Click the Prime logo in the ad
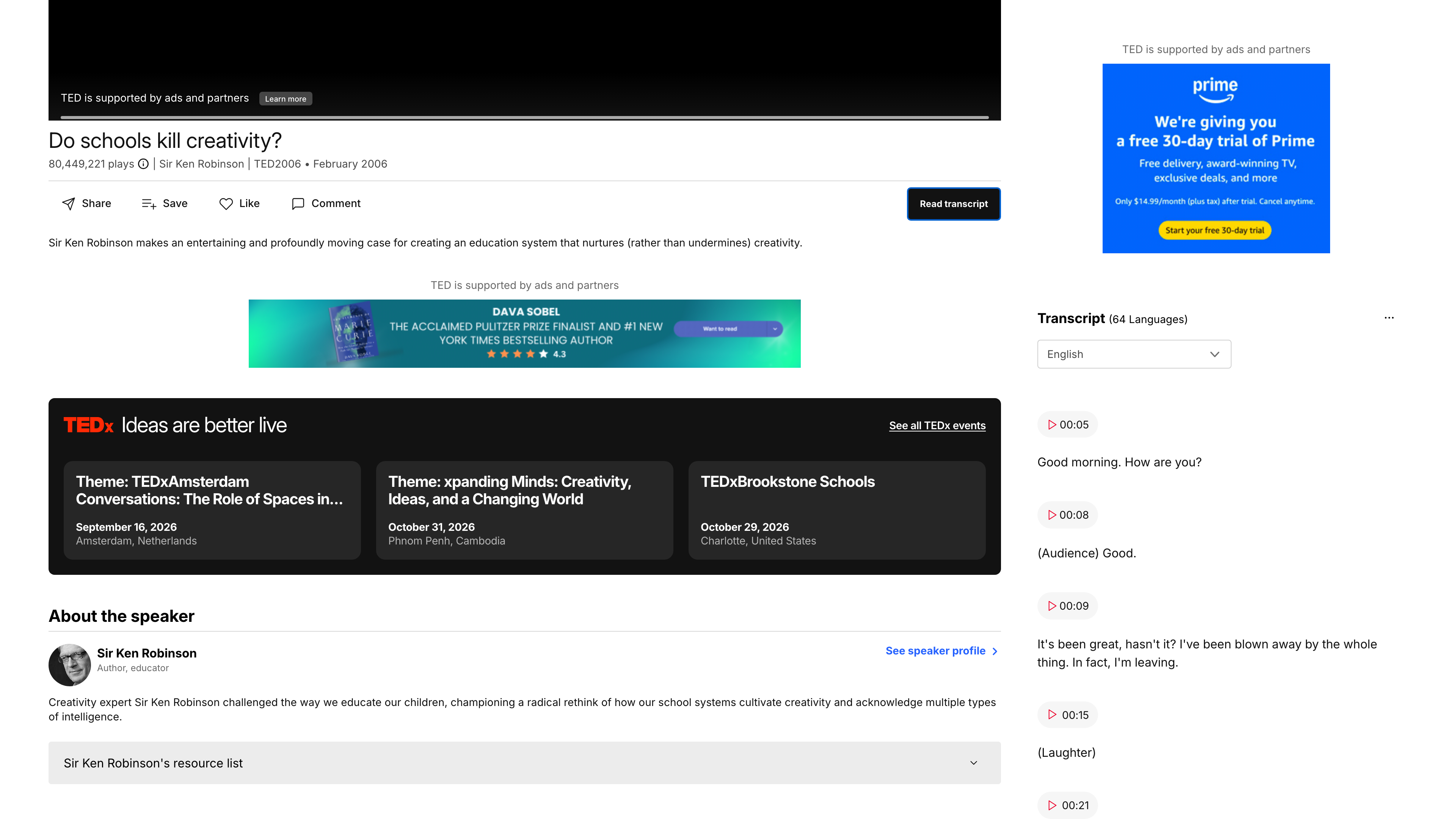The image size is (1456, 819). click(1215, 91)
